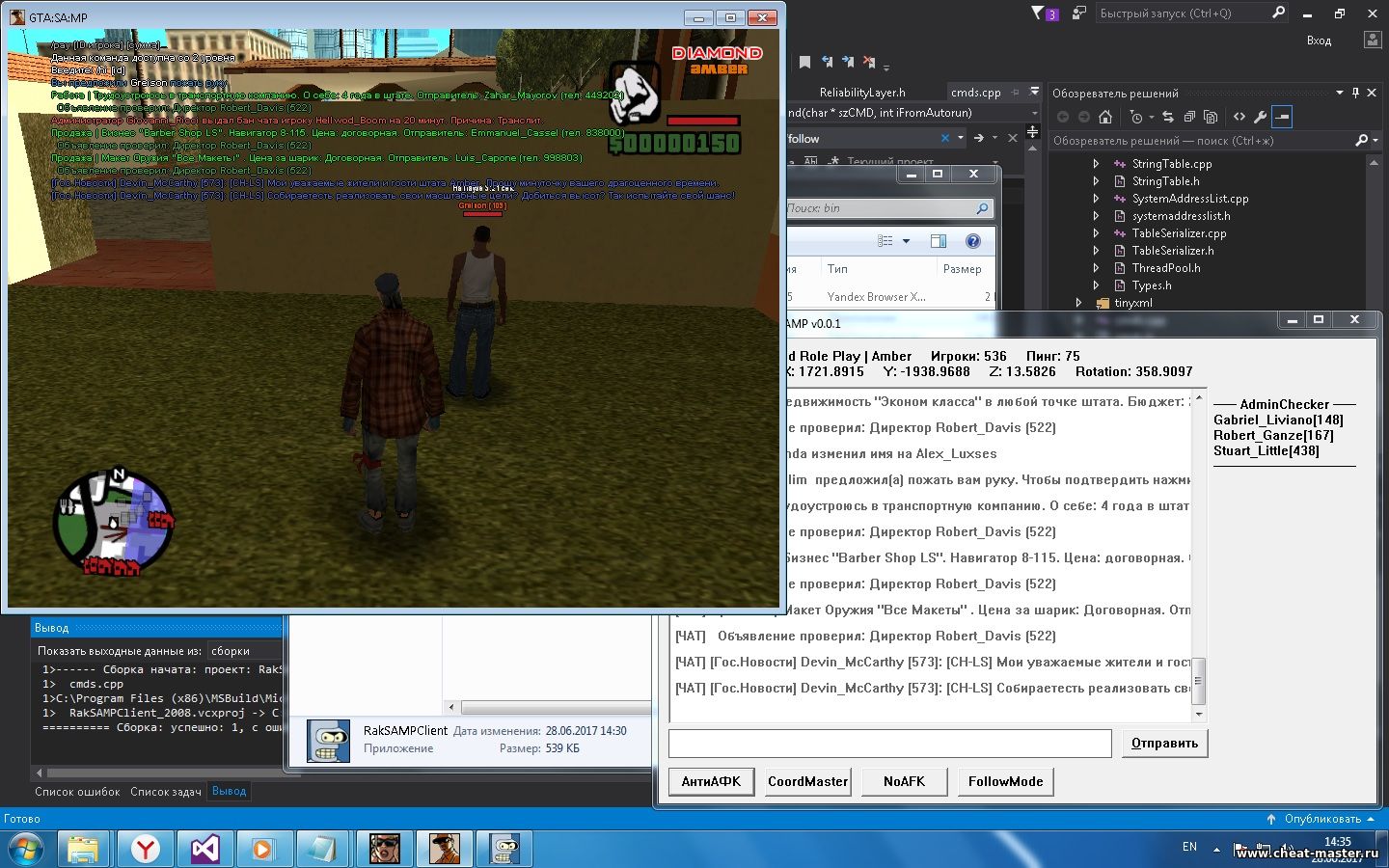Click the Help icon in Explorer window

click(972, 241)
